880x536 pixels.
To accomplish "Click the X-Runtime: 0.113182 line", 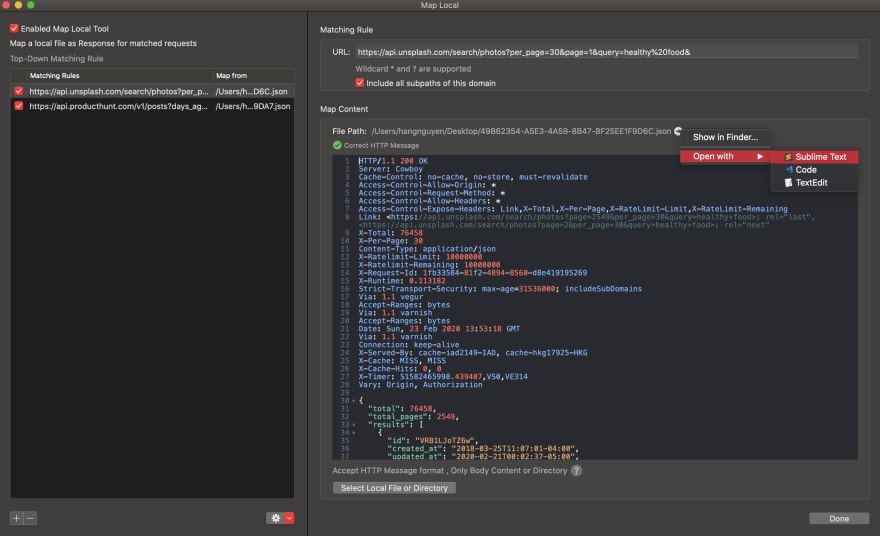I will [x=402, y=281].
